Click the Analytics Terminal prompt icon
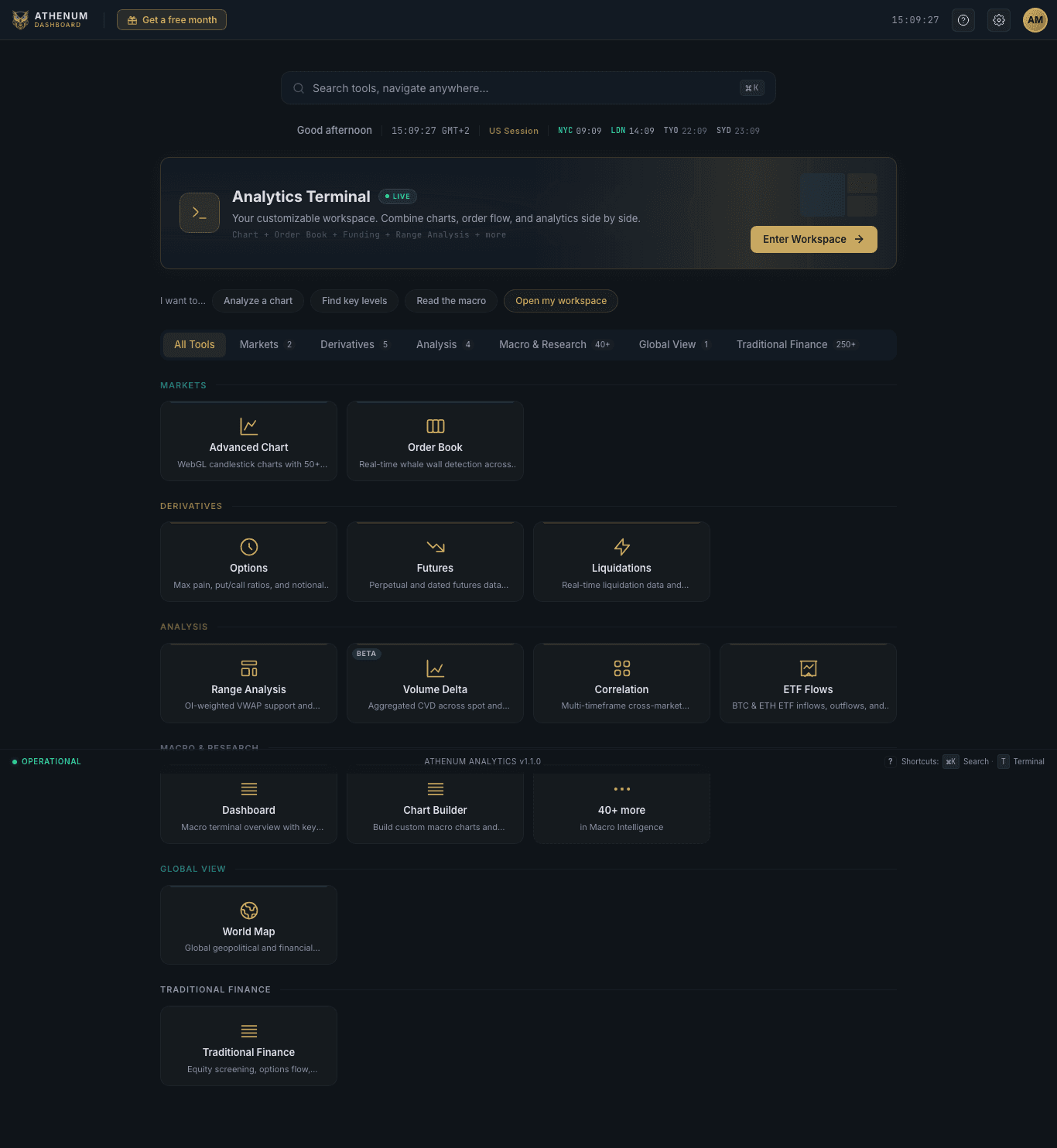Image resolution: width=1057 pixels, height=1148 pixels. (x=200, y=213)
